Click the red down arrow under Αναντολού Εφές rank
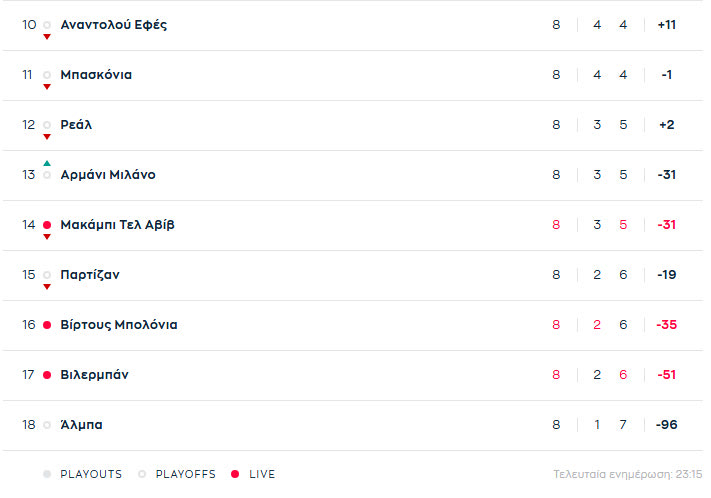Viewport: 711px width, 498px height. tap(47, 37)
